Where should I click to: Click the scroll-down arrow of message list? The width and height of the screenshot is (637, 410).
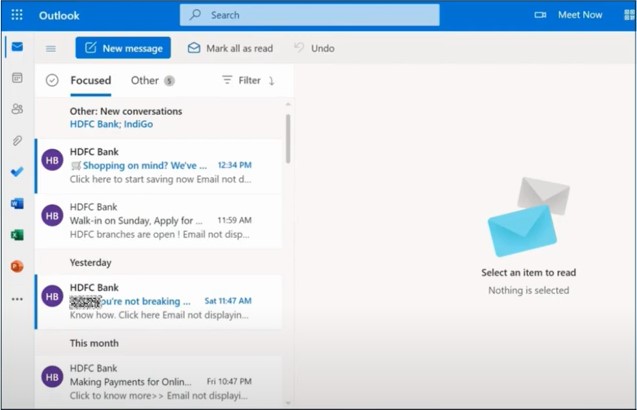288,403
